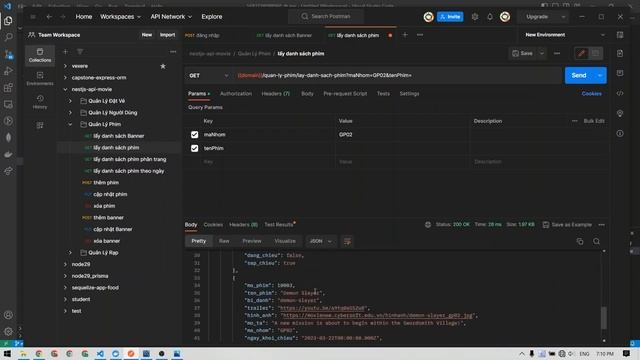Image resolution: width=640 pixels, height=360 pixels.
Task: Click the star next to vexere collection
Action: click(x=163, y=66)
